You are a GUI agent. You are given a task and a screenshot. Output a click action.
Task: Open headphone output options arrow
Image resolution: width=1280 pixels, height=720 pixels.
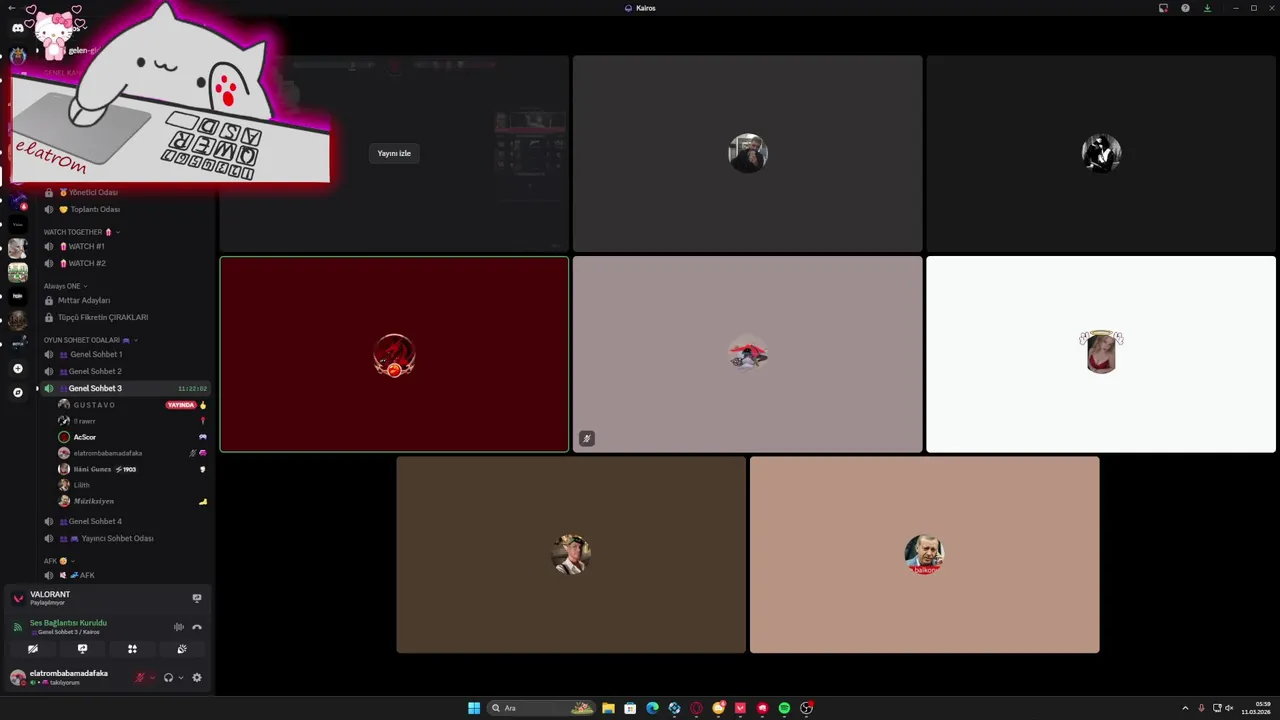pyautogui.click(x=180, y=677)
